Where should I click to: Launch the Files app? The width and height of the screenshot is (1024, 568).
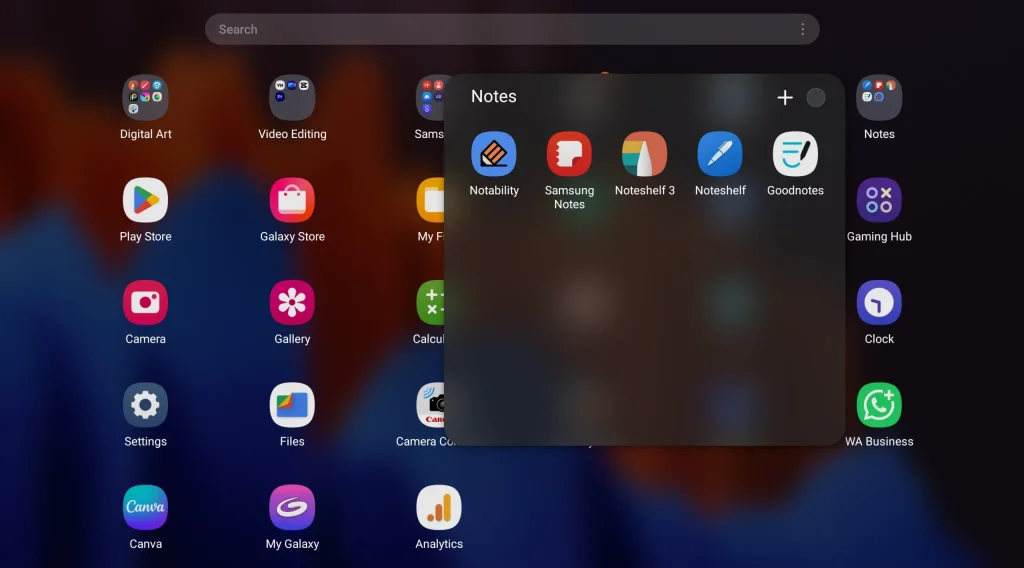click(x=292, y=405)
